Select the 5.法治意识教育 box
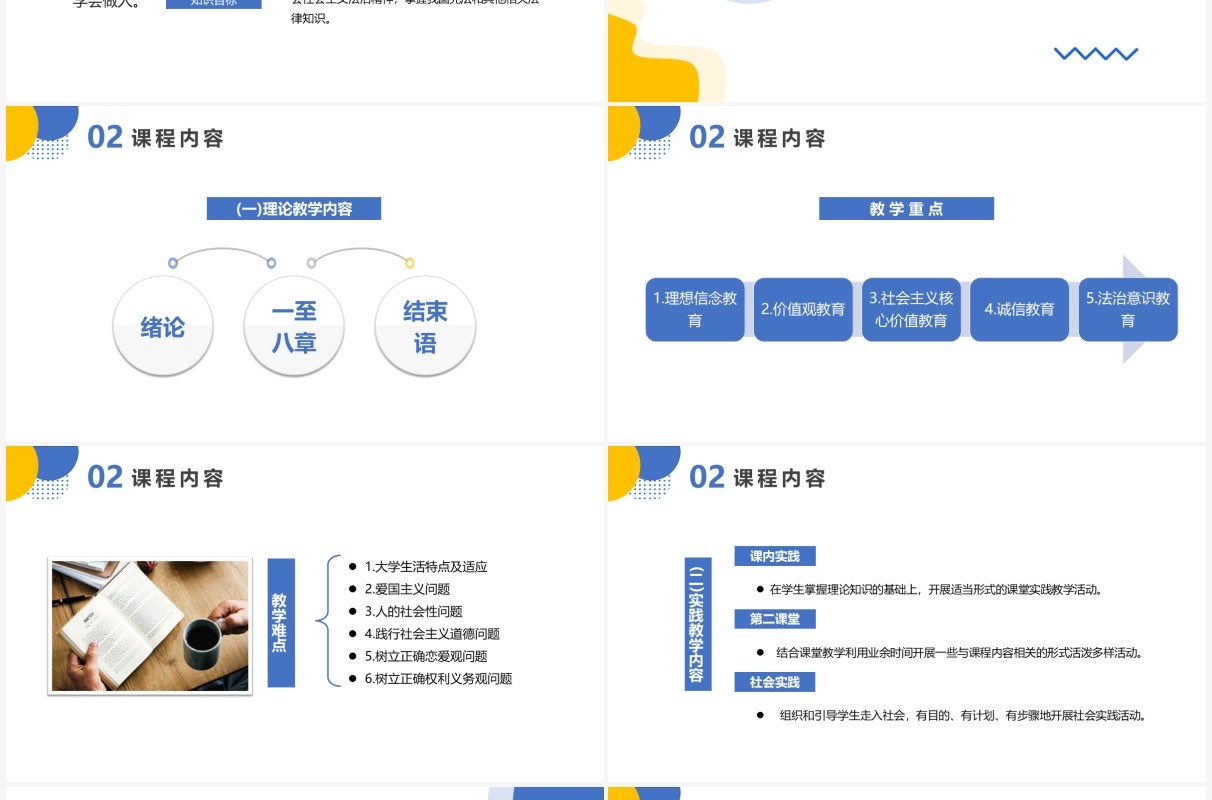 [1128, 309]
